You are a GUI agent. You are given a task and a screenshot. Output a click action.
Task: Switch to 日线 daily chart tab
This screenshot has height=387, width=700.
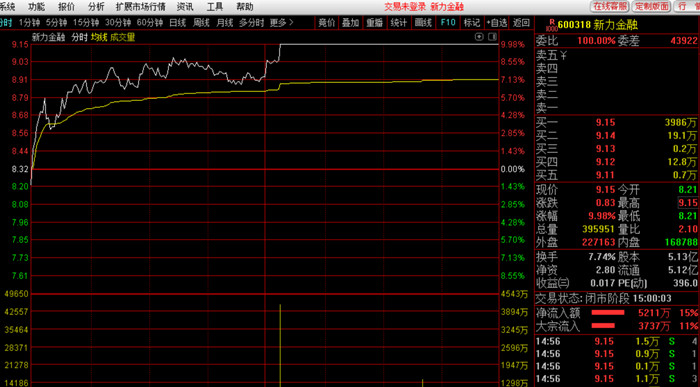pos(178,22)
